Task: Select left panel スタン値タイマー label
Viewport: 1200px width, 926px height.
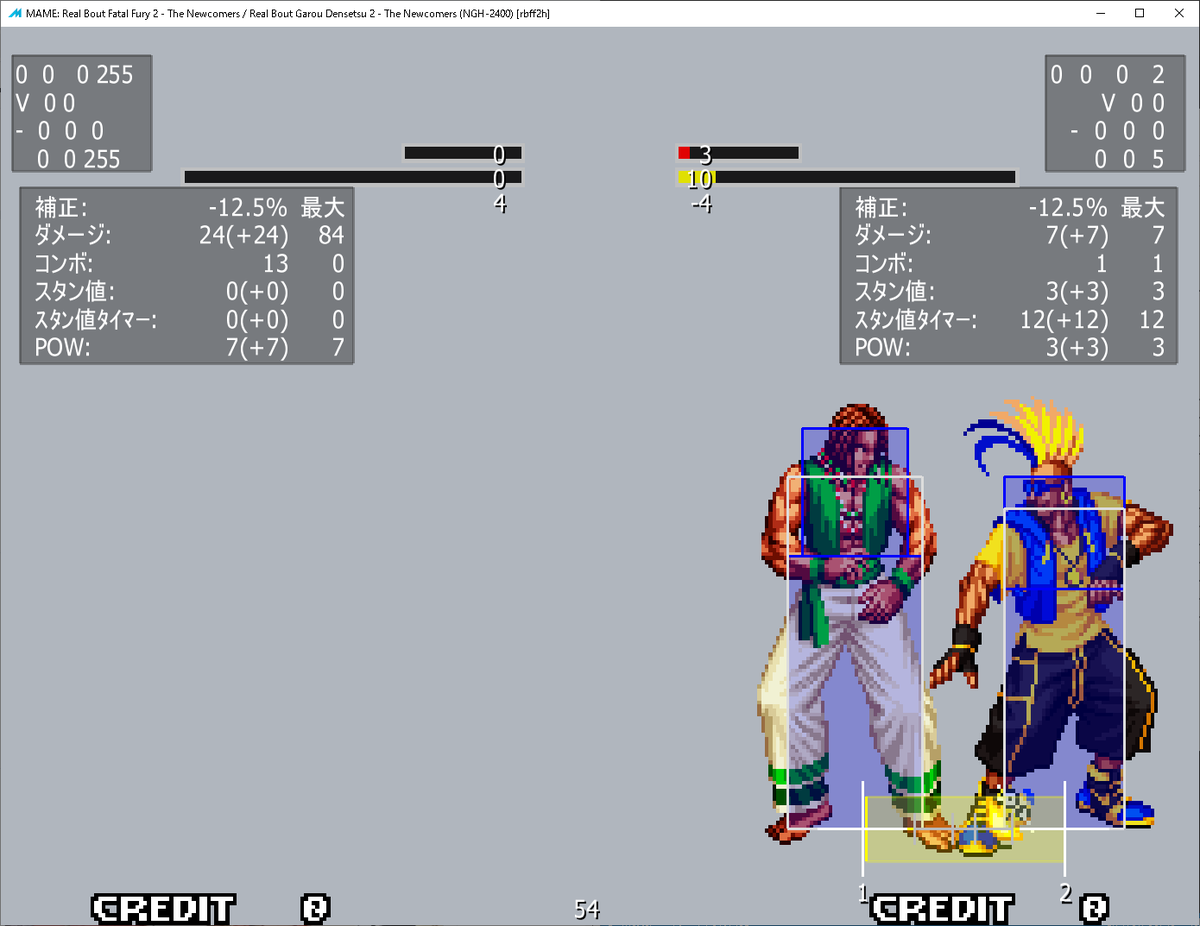Action: pos(96,320)
